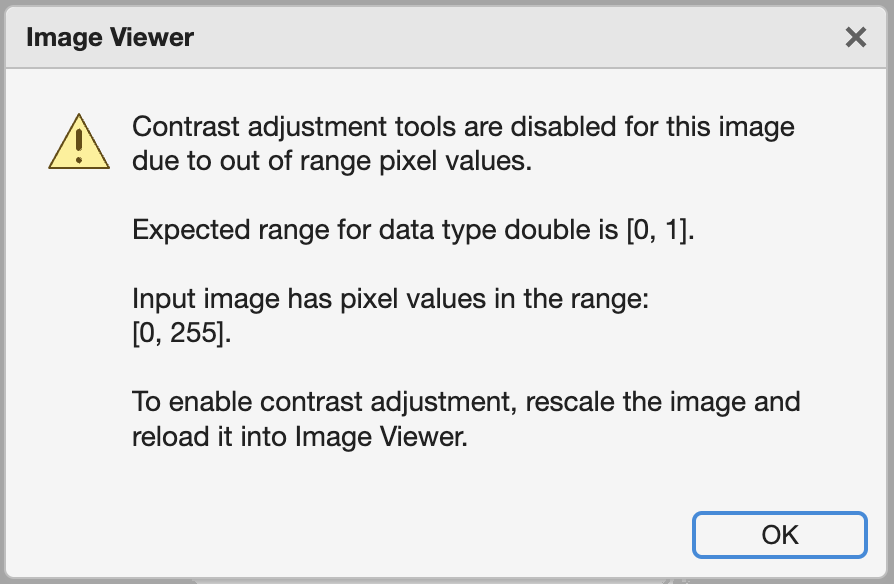Click the 'reload it into Image Viewer' line

click(x=300, y=437)
